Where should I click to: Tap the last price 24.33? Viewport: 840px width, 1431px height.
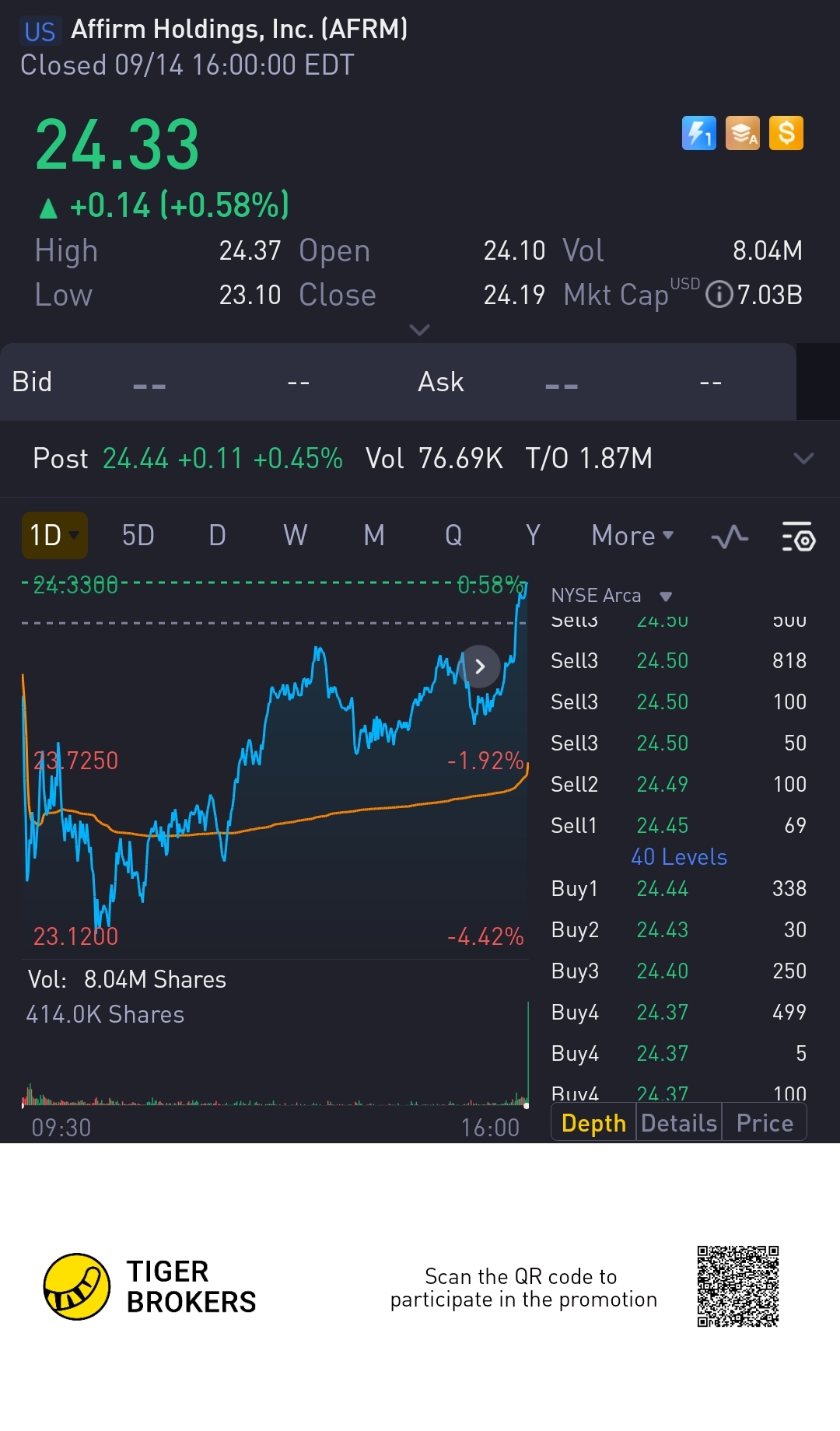117,145
